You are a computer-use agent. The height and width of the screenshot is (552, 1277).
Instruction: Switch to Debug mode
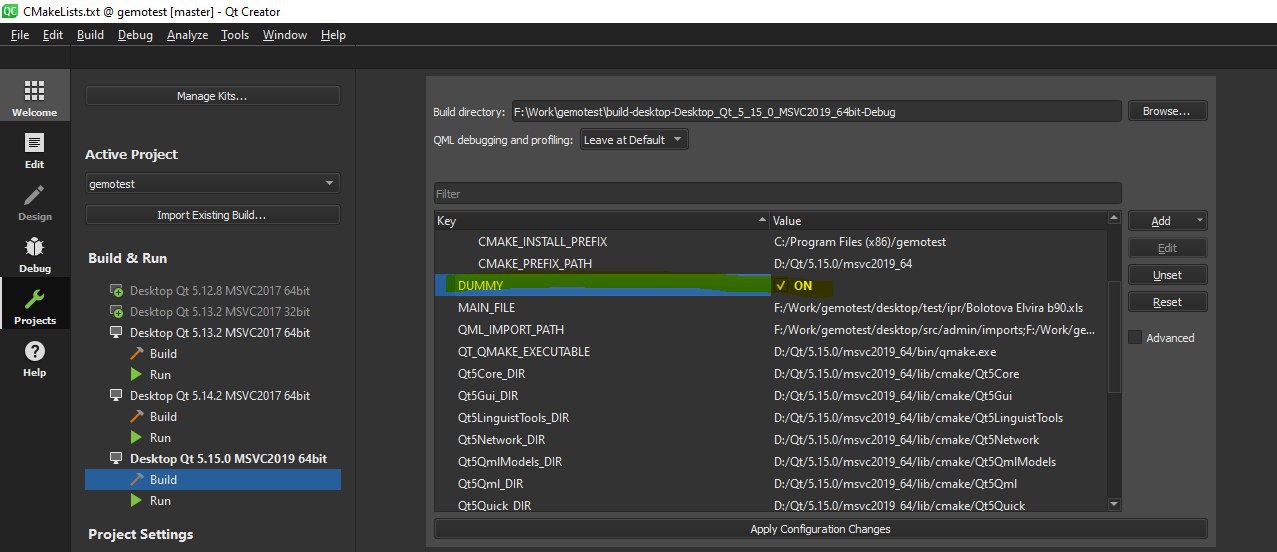tap(34, 253)
